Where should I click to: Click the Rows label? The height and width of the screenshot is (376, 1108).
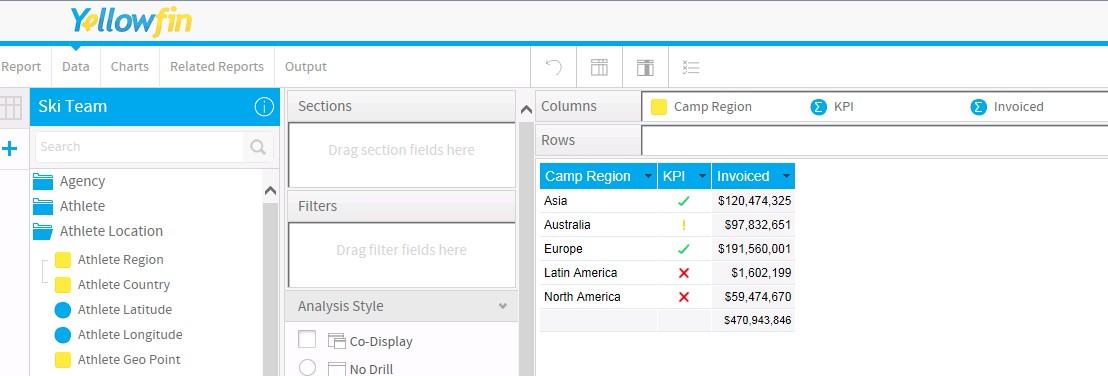pos(558,140)
